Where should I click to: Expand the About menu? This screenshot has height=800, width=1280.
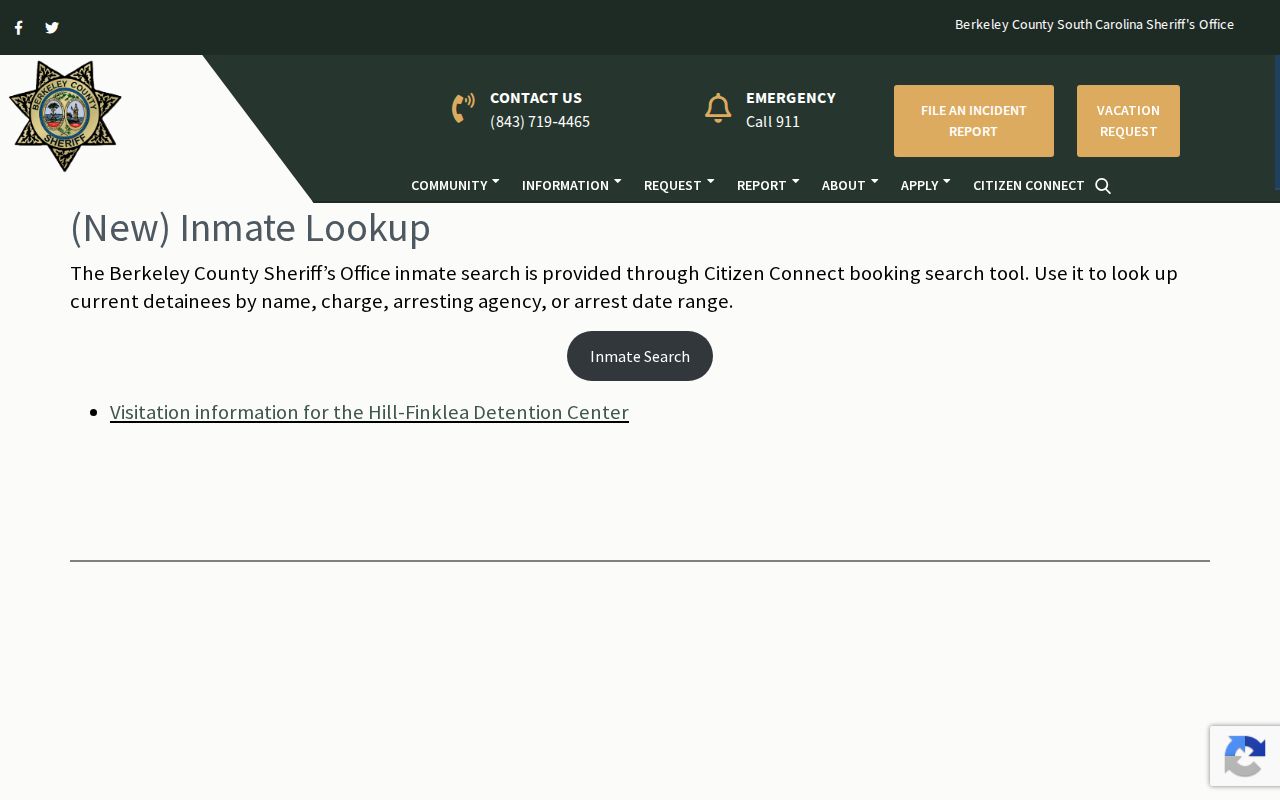tap(849, 185)
